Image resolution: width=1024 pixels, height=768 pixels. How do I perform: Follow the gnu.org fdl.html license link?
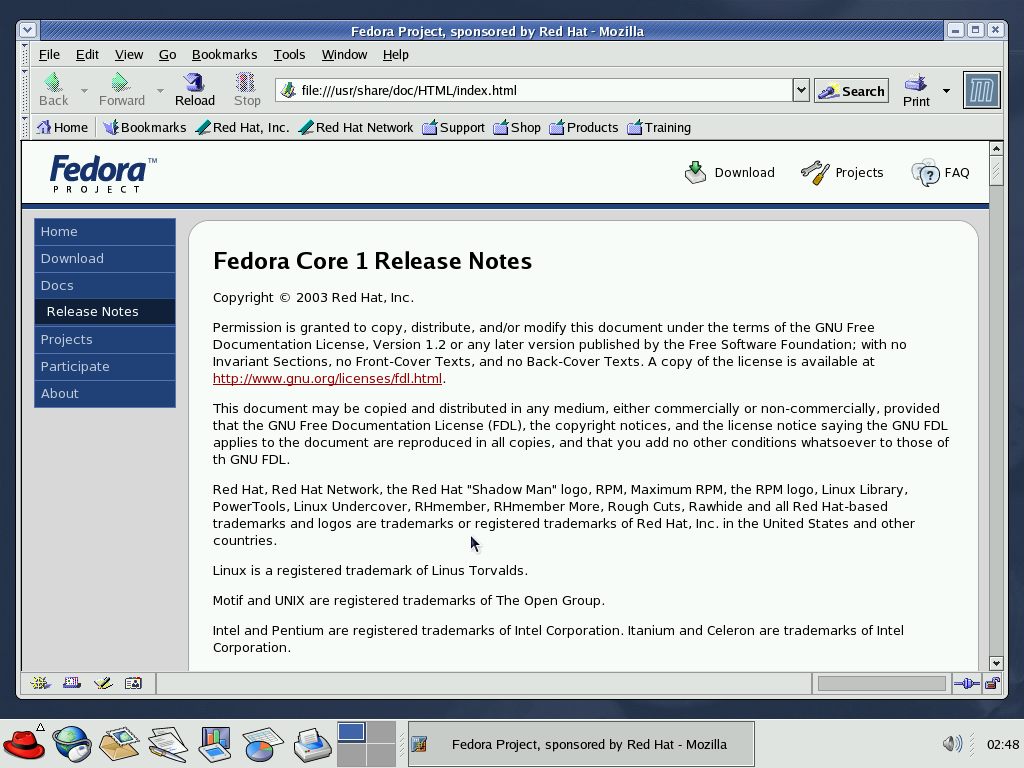click(327, 379)
